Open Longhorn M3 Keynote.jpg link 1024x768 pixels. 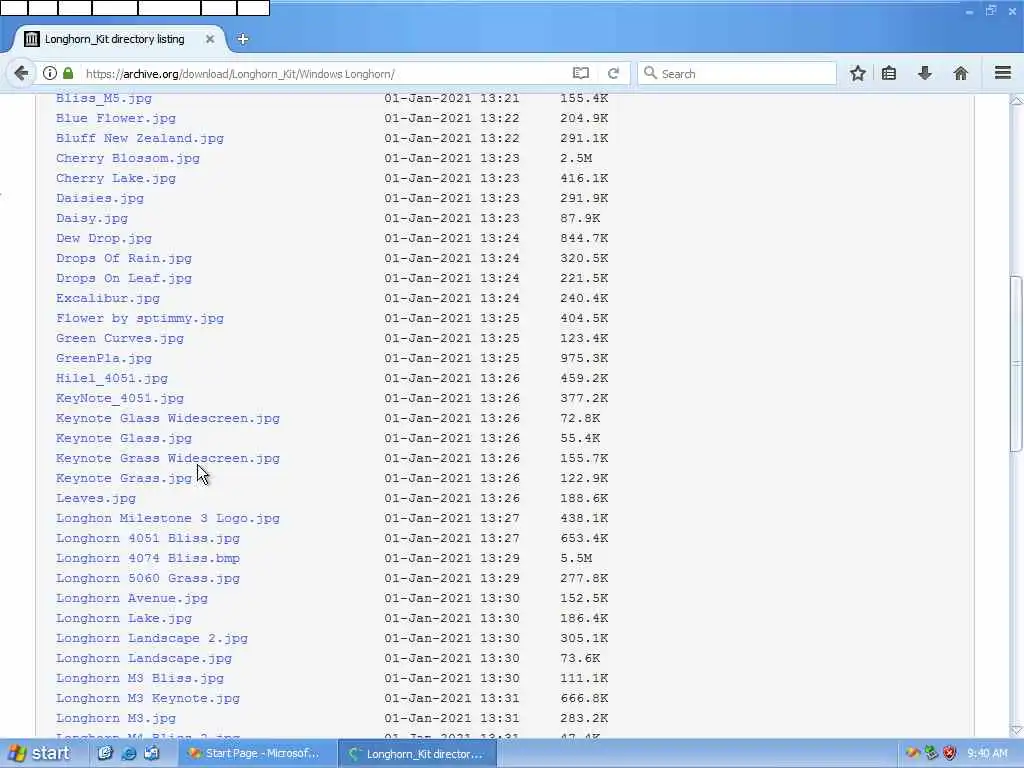coord(148,698)
